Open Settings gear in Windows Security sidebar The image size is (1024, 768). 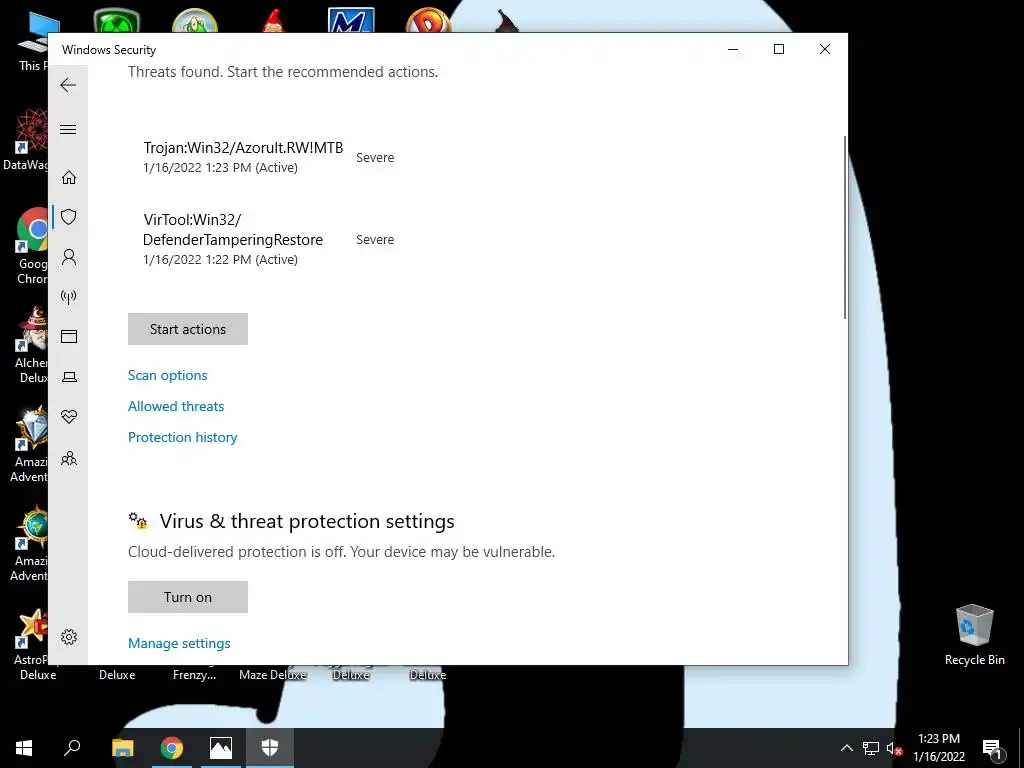click(69, 637)
